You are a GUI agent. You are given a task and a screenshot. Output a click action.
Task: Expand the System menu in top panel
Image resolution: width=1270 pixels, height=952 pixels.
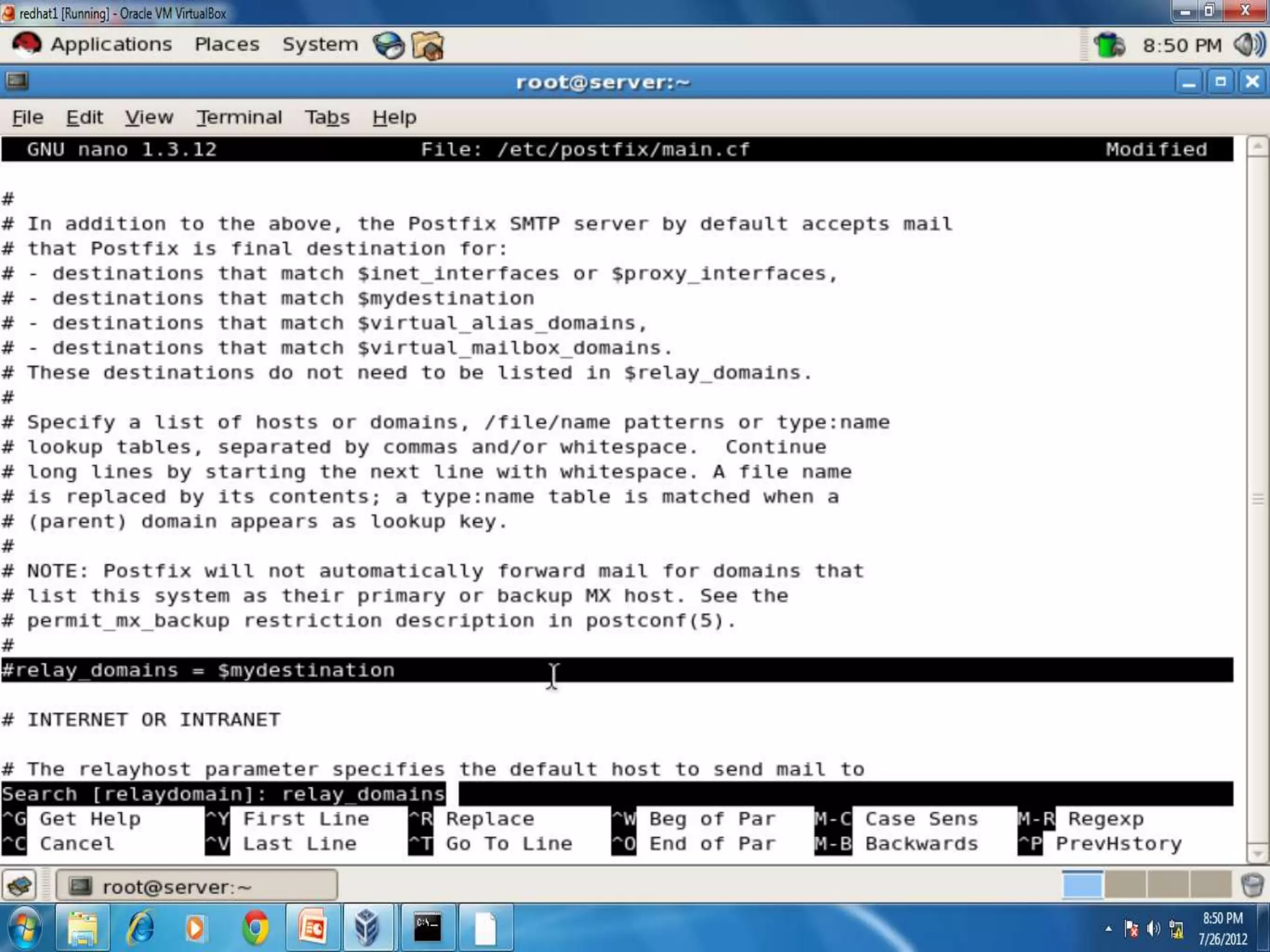point(320,45)
